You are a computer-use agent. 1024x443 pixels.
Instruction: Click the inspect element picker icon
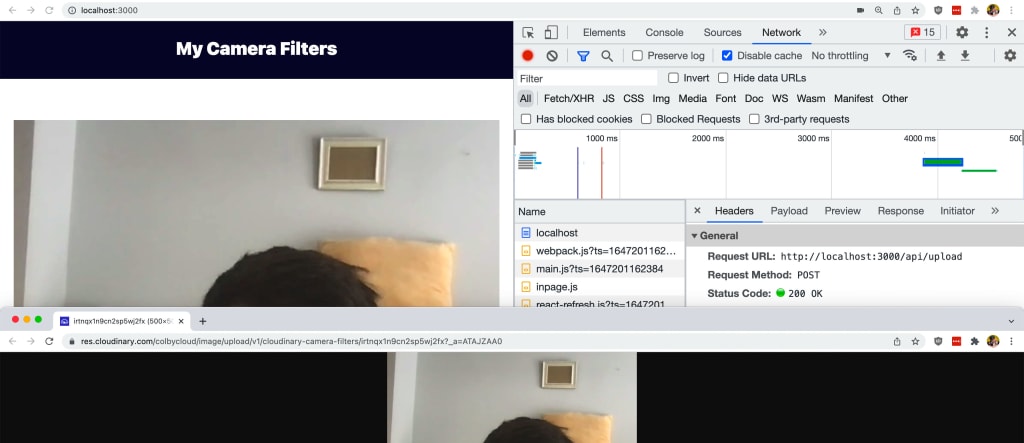click(x=528, y=33)
